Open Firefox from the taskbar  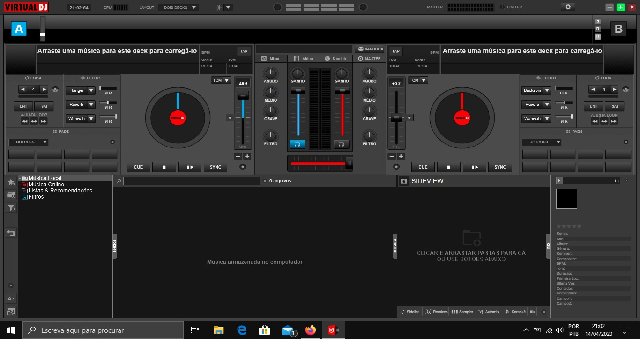click(310, 330)
